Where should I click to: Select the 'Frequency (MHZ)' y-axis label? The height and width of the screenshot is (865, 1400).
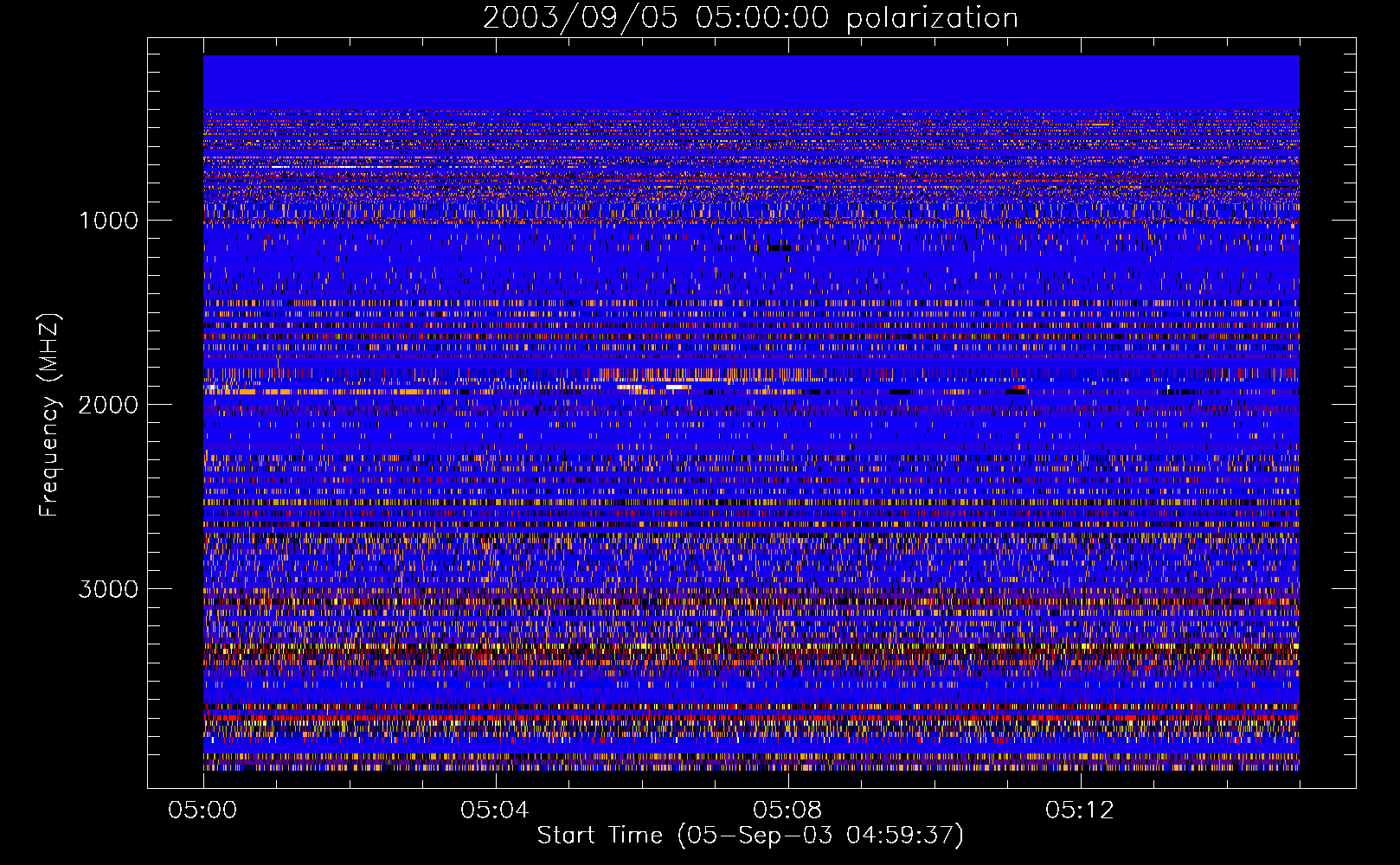49,414
